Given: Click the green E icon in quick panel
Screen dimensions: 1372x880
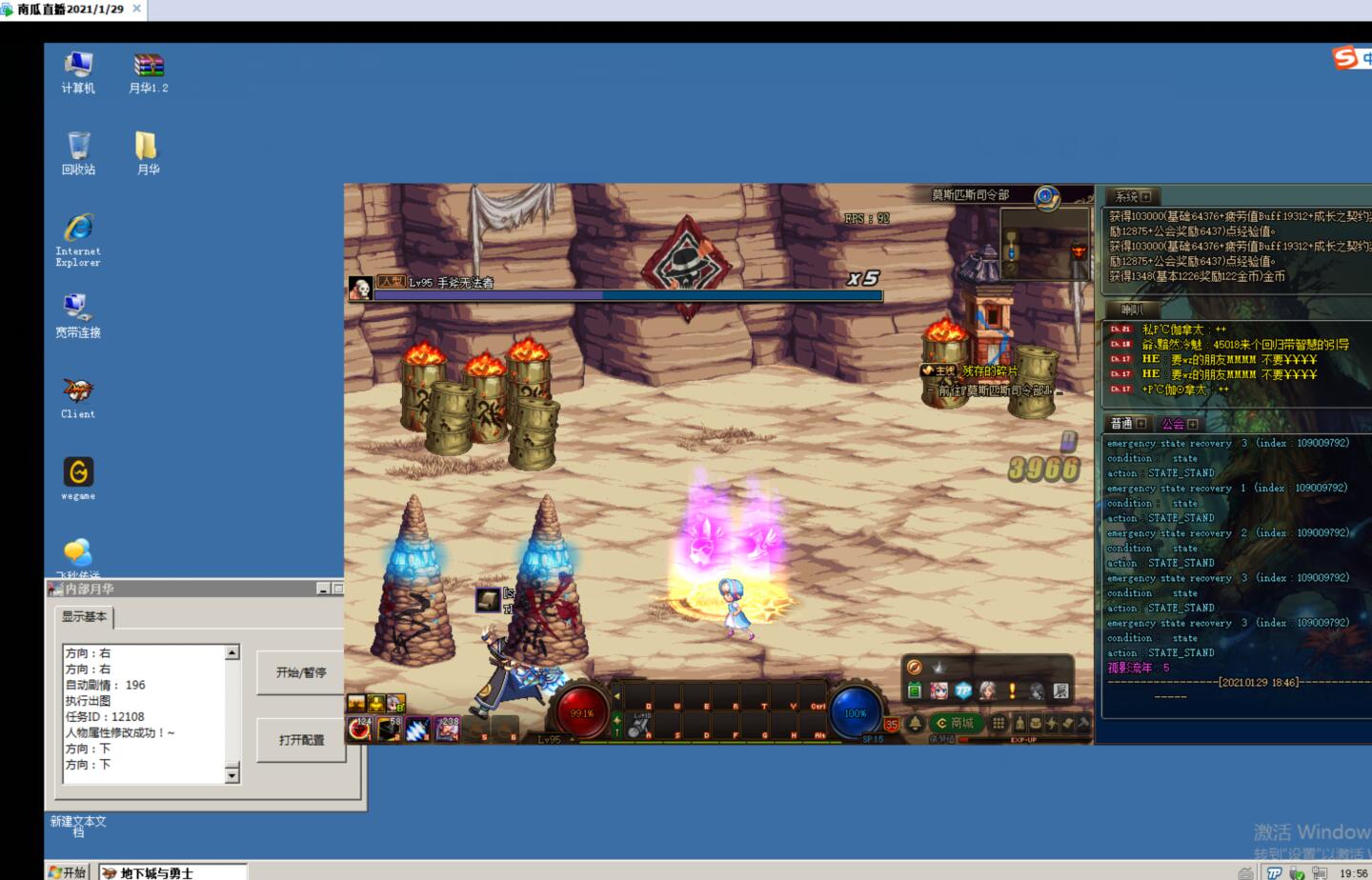Looking at the screenshot, I should click(915, 690).
